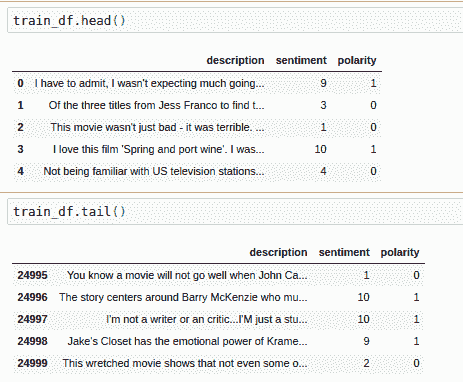
Task: Click the sentiment header in head table
Action: click(301, 60)
